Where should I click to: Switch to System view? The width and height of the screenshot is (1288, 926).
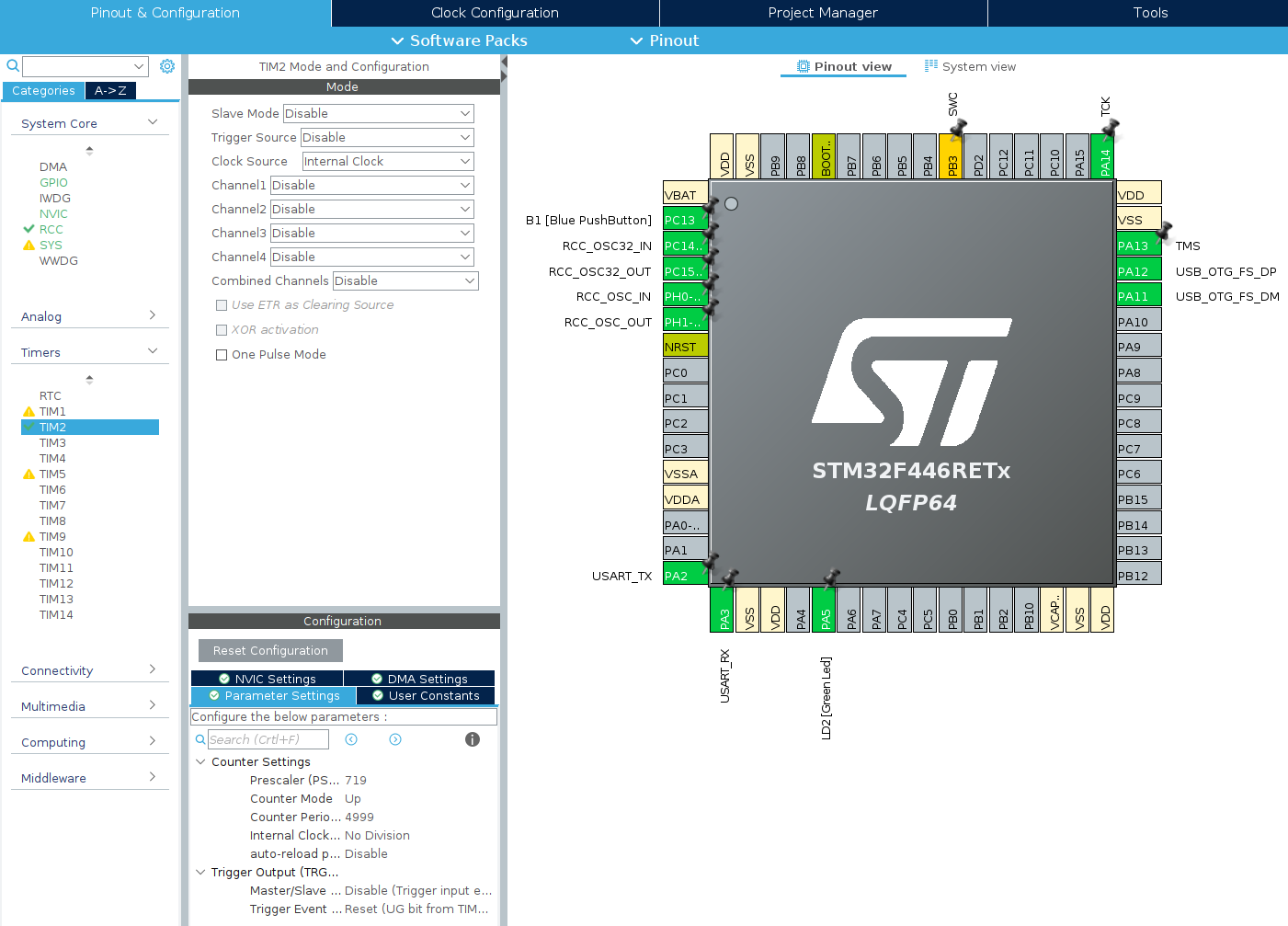970,66
